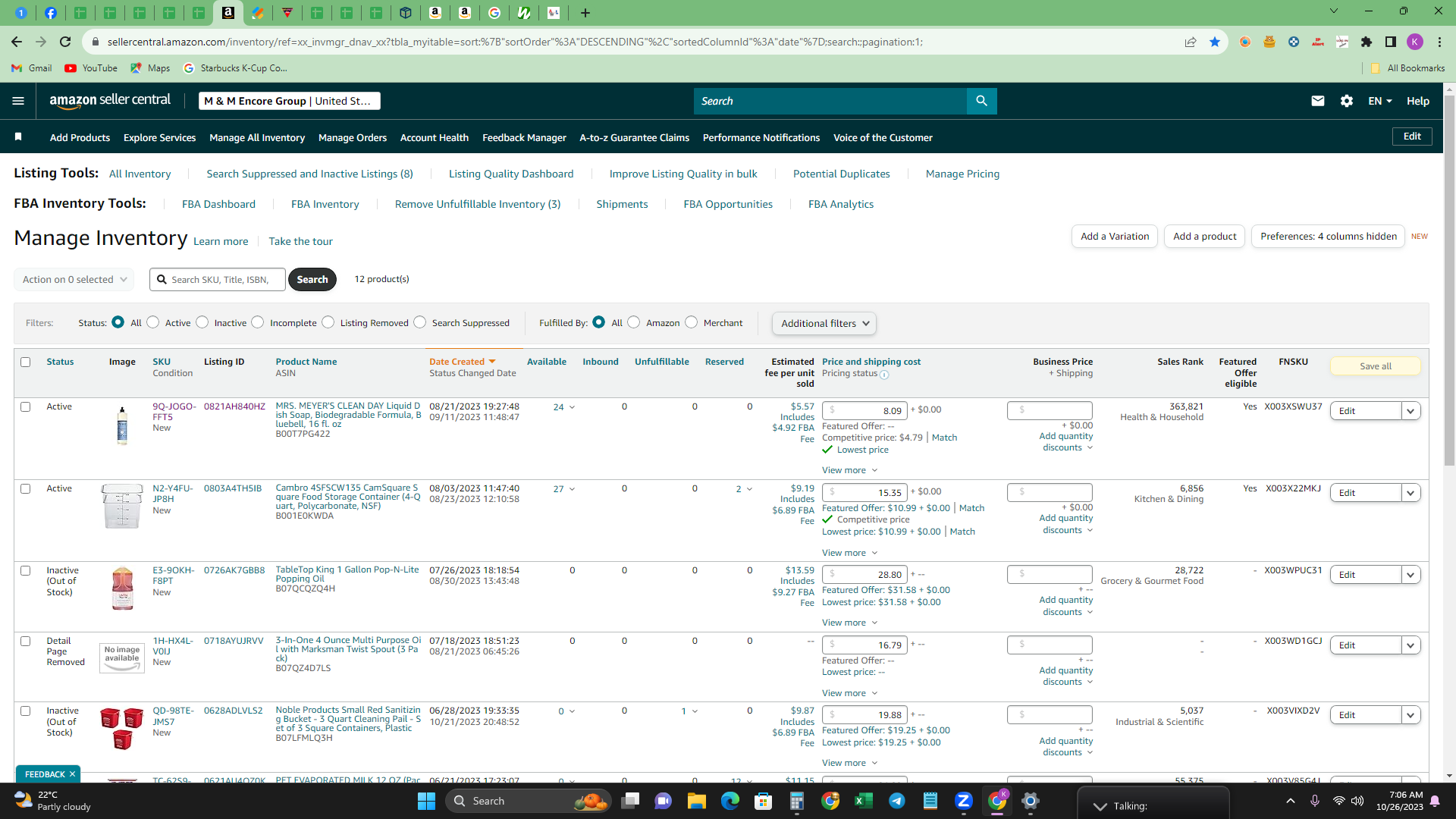Open Manage Orders in the navigation bar

point(353,137)
